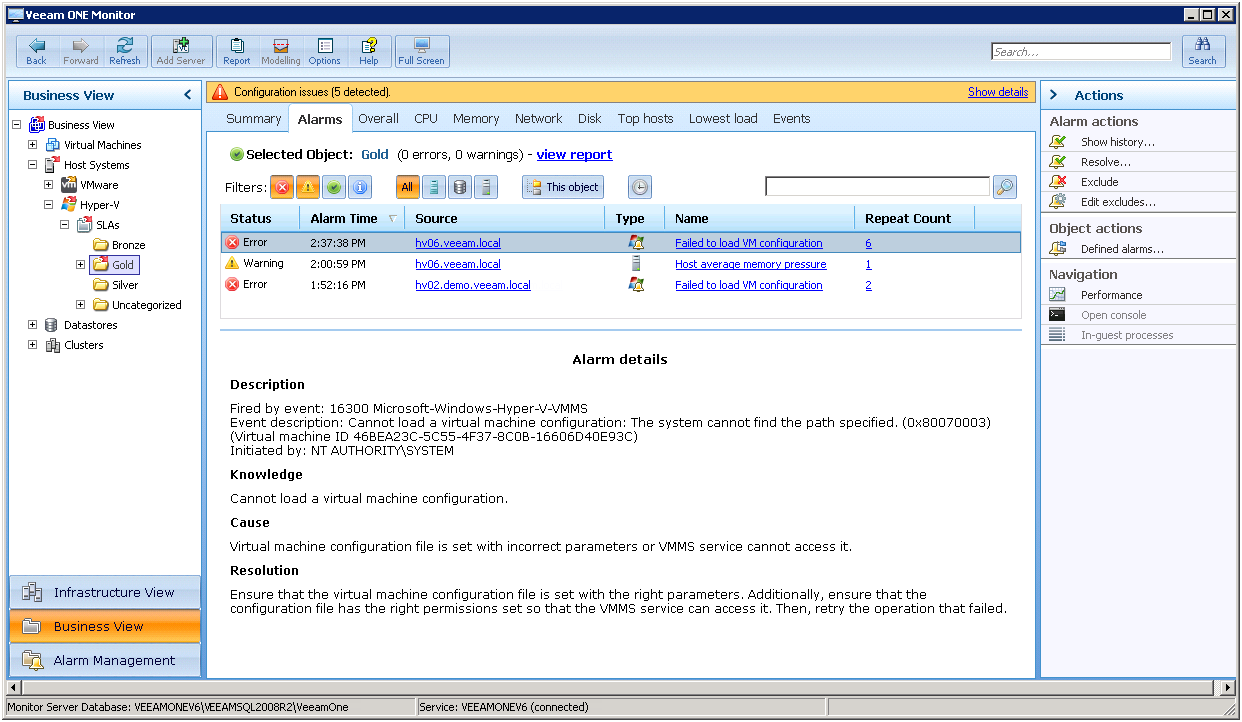The image size is (1242, 722).
Task: Click the binoculars Search button
Action: [1203, 52]
